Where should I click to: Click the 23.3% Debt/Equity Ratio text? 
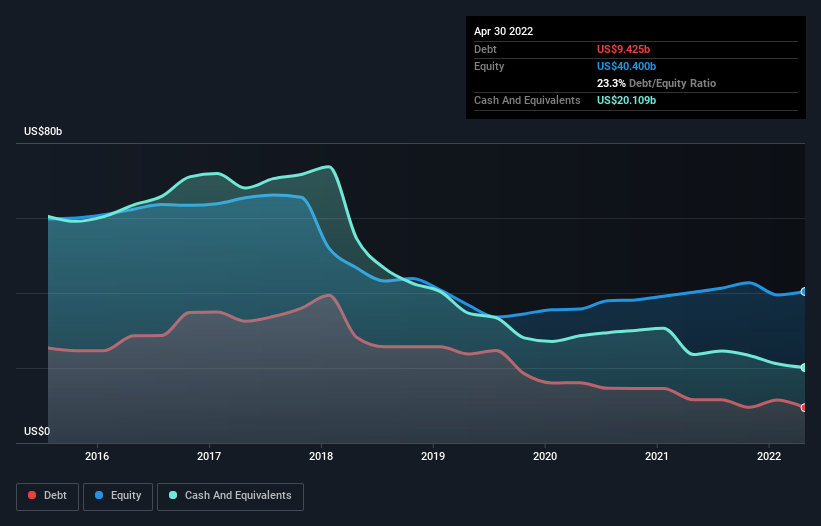pyautogui.click(x=657, y=83)
